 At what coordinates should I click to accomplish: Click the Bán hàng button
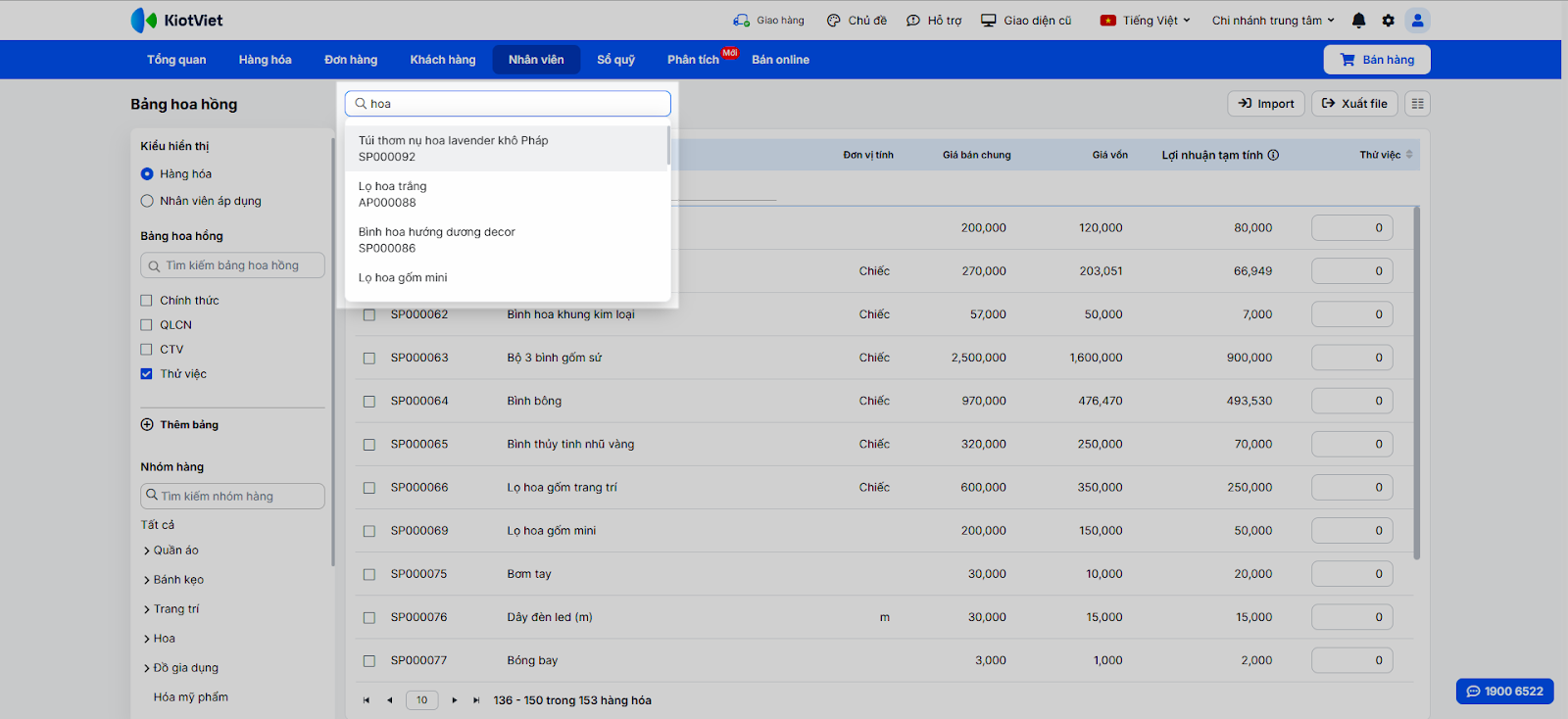(x=1377, y=60)
